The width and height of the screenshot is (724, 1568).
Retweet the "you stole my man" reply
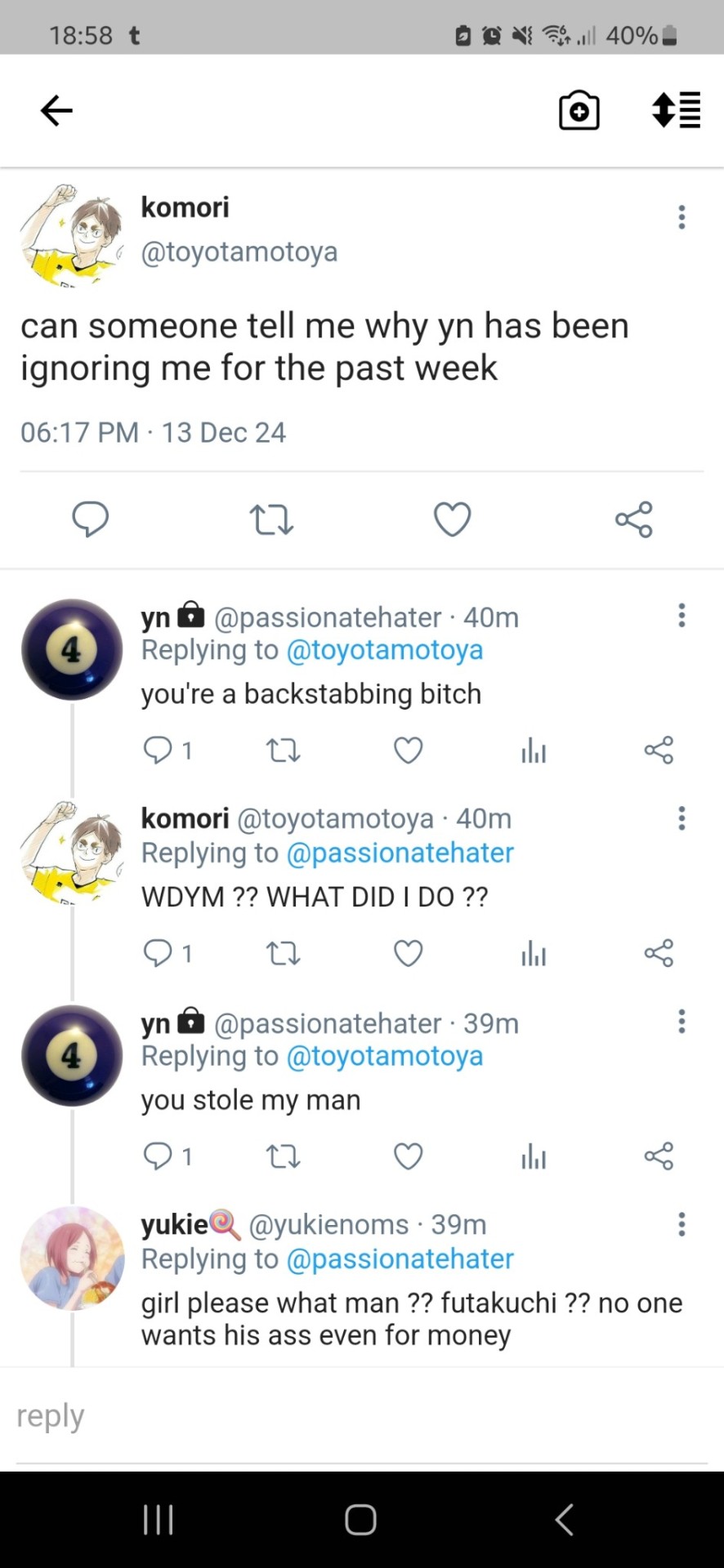tap(284, 1156)
